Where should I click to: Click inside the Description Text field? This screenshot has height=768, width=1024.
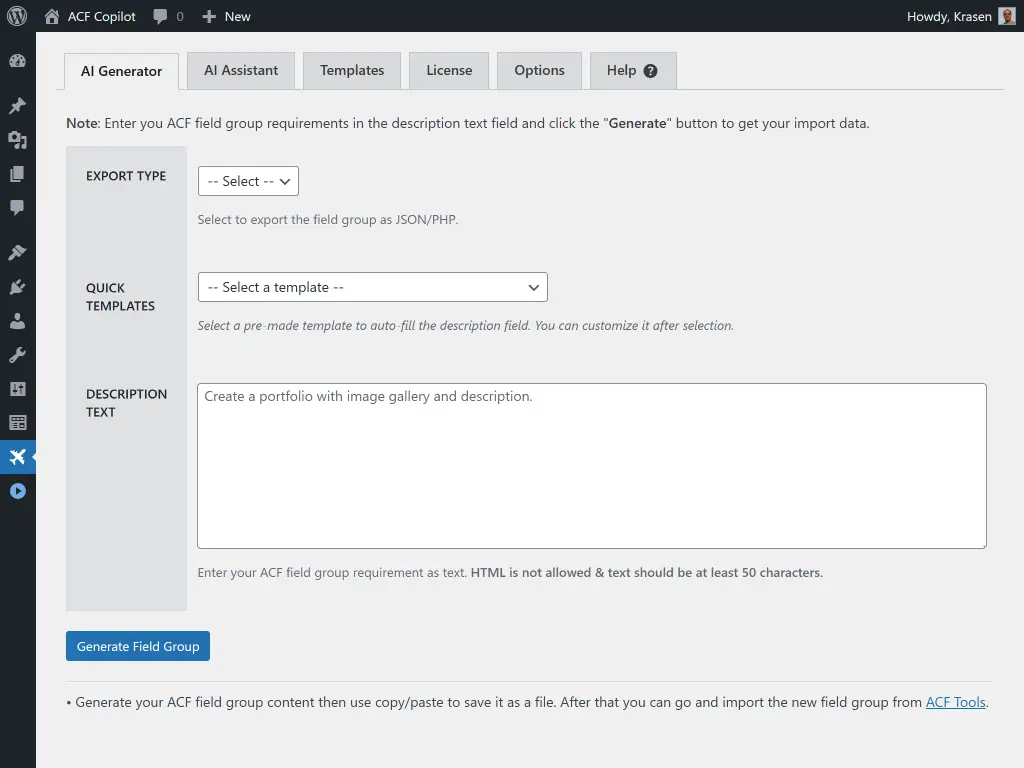click(x=590, y=465)
